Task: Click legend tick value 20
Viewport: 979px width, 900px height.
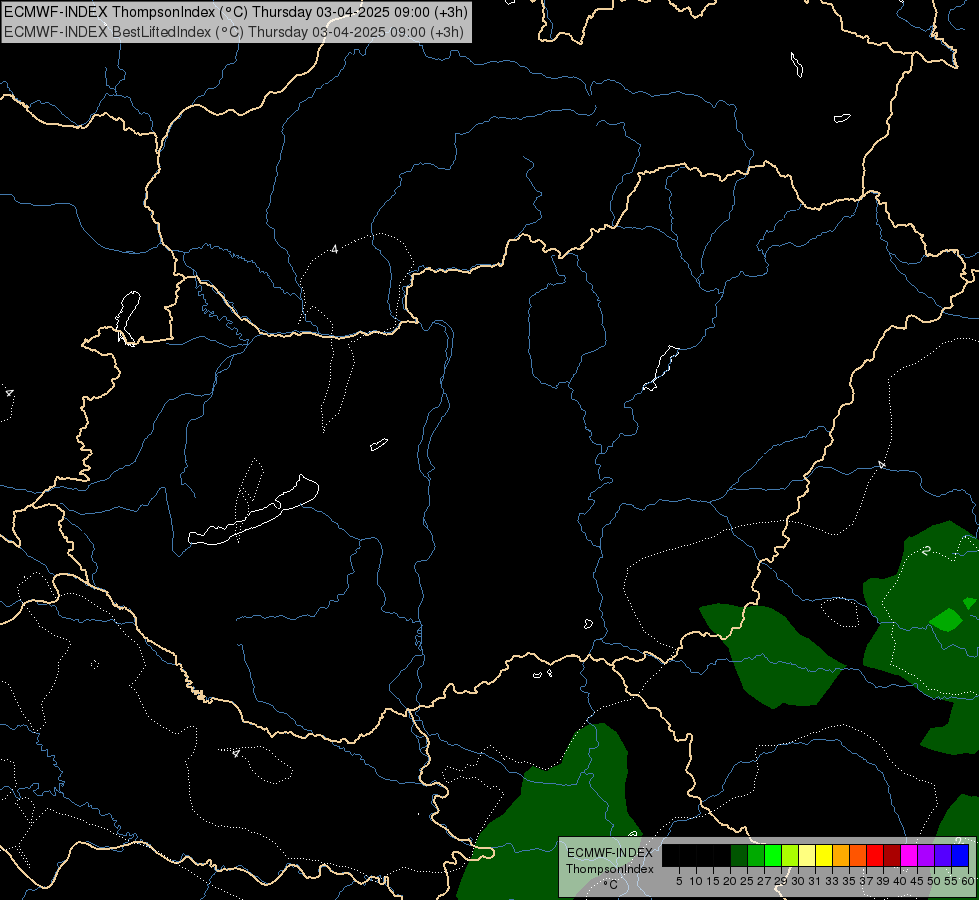Action: click(x=730, y=881)
